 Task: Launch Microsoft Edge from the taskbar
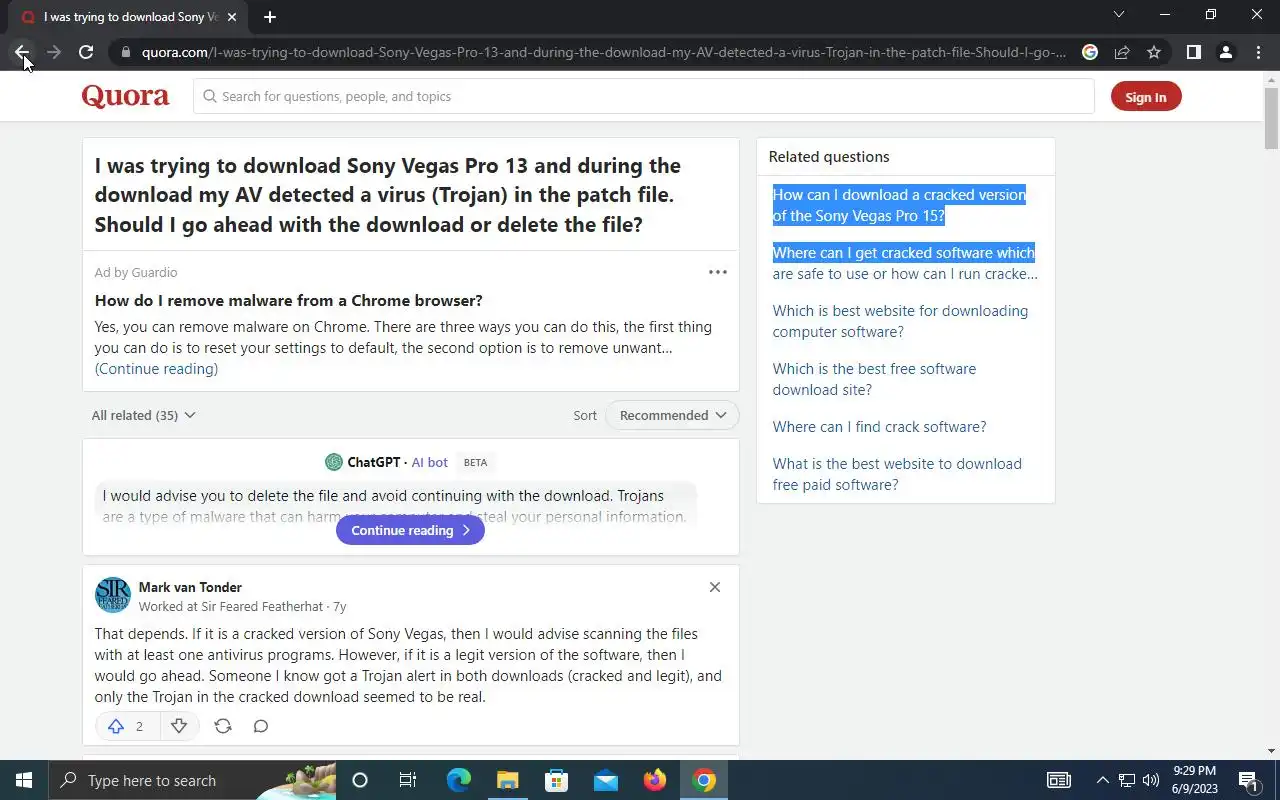click(x=458, y=780)
